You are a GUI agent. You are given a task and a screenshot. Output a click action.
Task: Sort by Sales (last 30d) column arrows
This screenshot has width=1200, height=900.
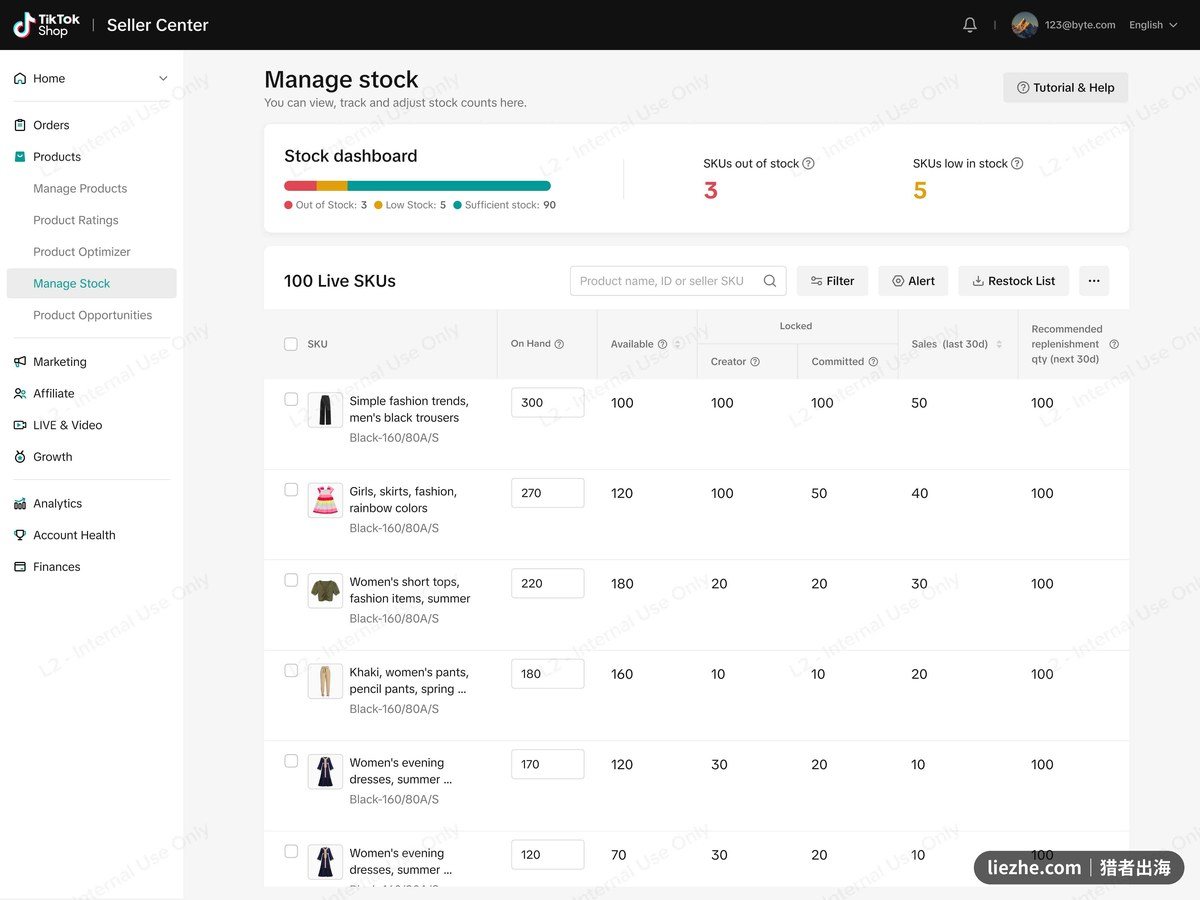(x=999, y=344)
